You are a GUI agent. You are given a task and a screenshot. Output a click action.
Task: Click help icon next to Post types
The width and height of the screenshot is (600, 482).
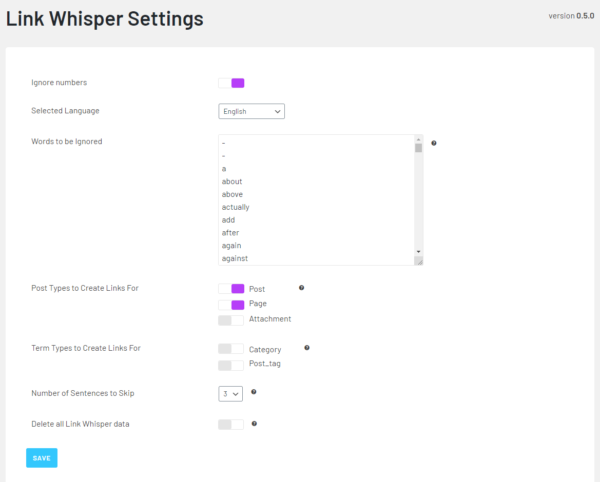(301, 288)
